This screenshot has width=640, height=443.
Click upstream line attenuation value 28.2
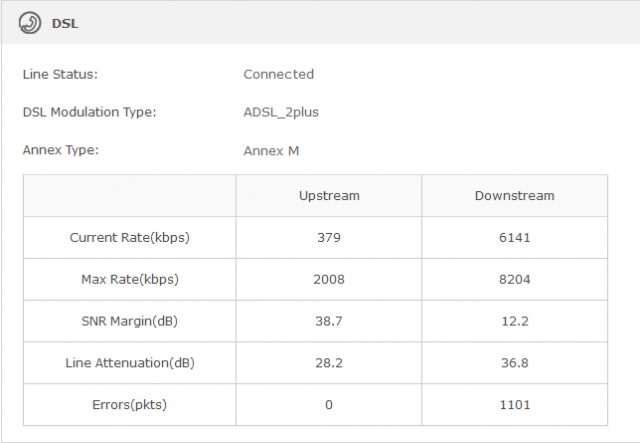(x=329, y=363)
